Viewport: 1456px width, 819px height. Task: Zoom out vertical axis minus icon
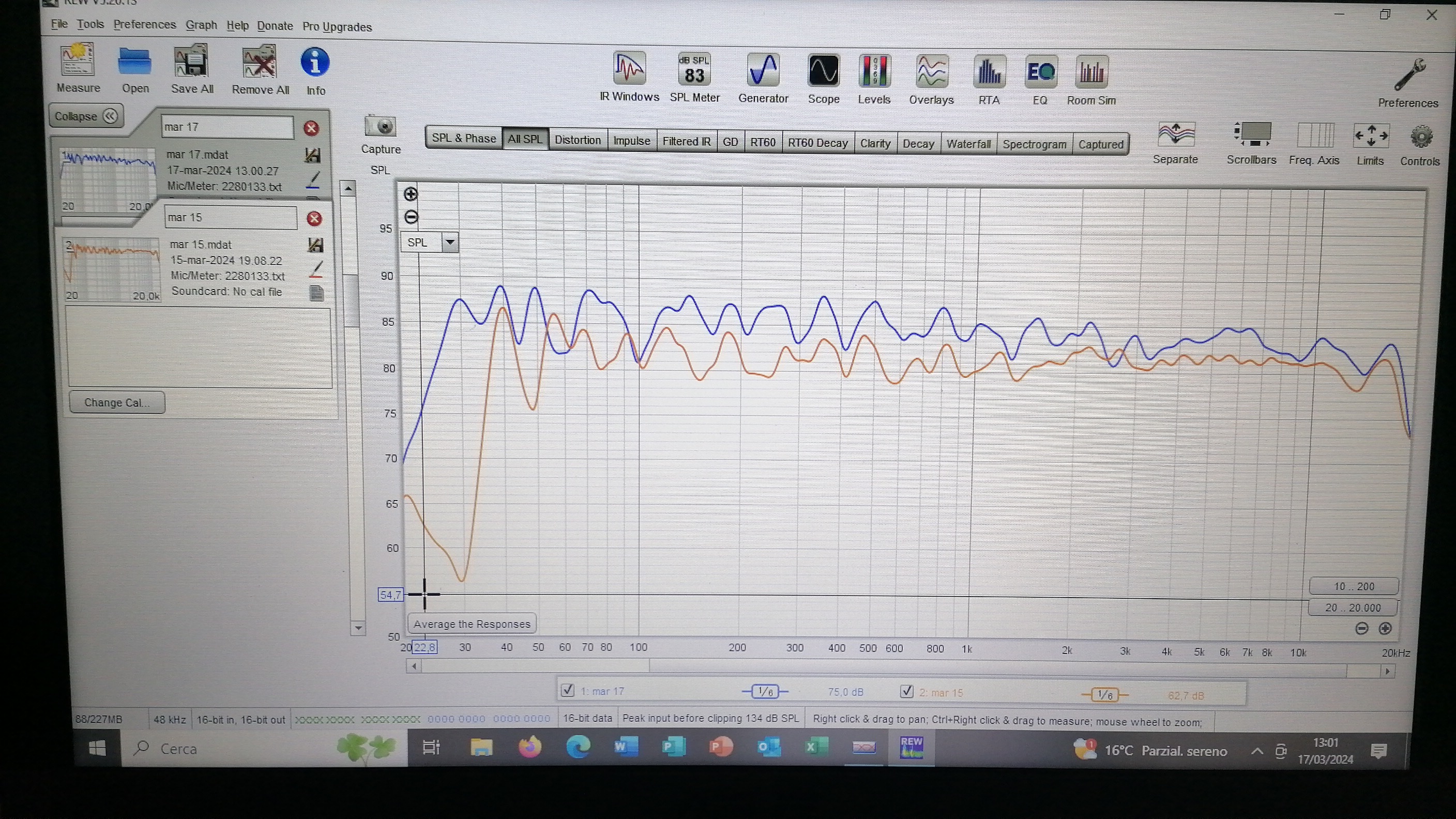tap(411, 217)
